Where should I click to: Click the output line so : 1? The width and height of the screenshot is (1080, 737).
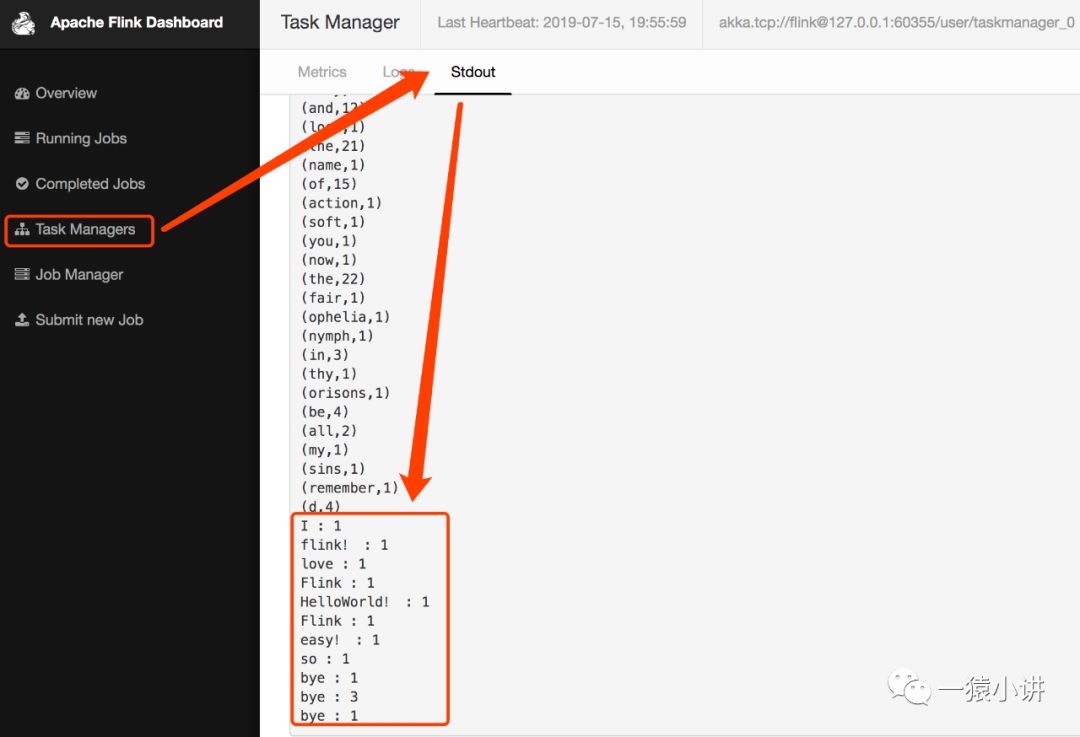325,659
